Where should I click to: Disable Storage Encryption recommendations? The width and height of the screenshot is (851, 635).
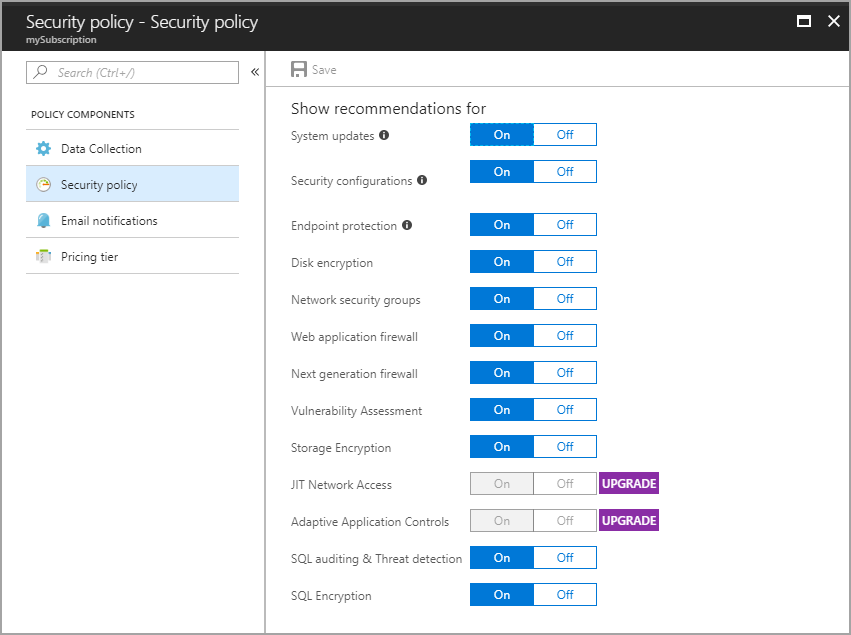(x=565, y=447)
